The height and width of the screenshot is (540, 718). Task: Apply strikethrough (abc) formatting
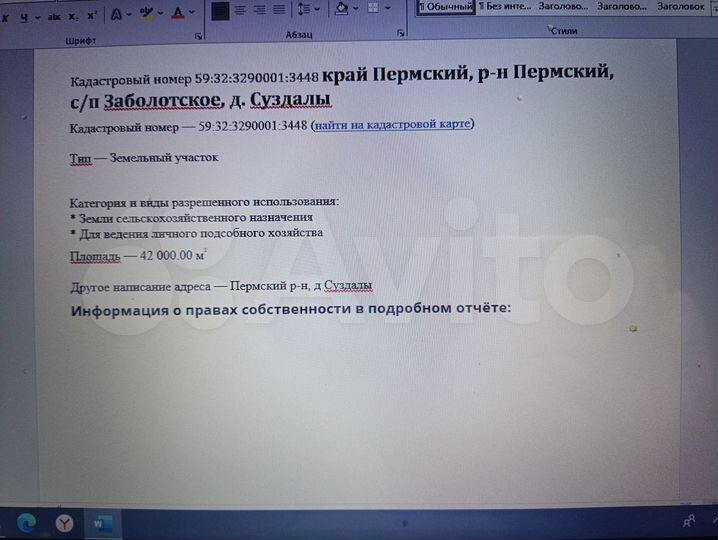54,17
